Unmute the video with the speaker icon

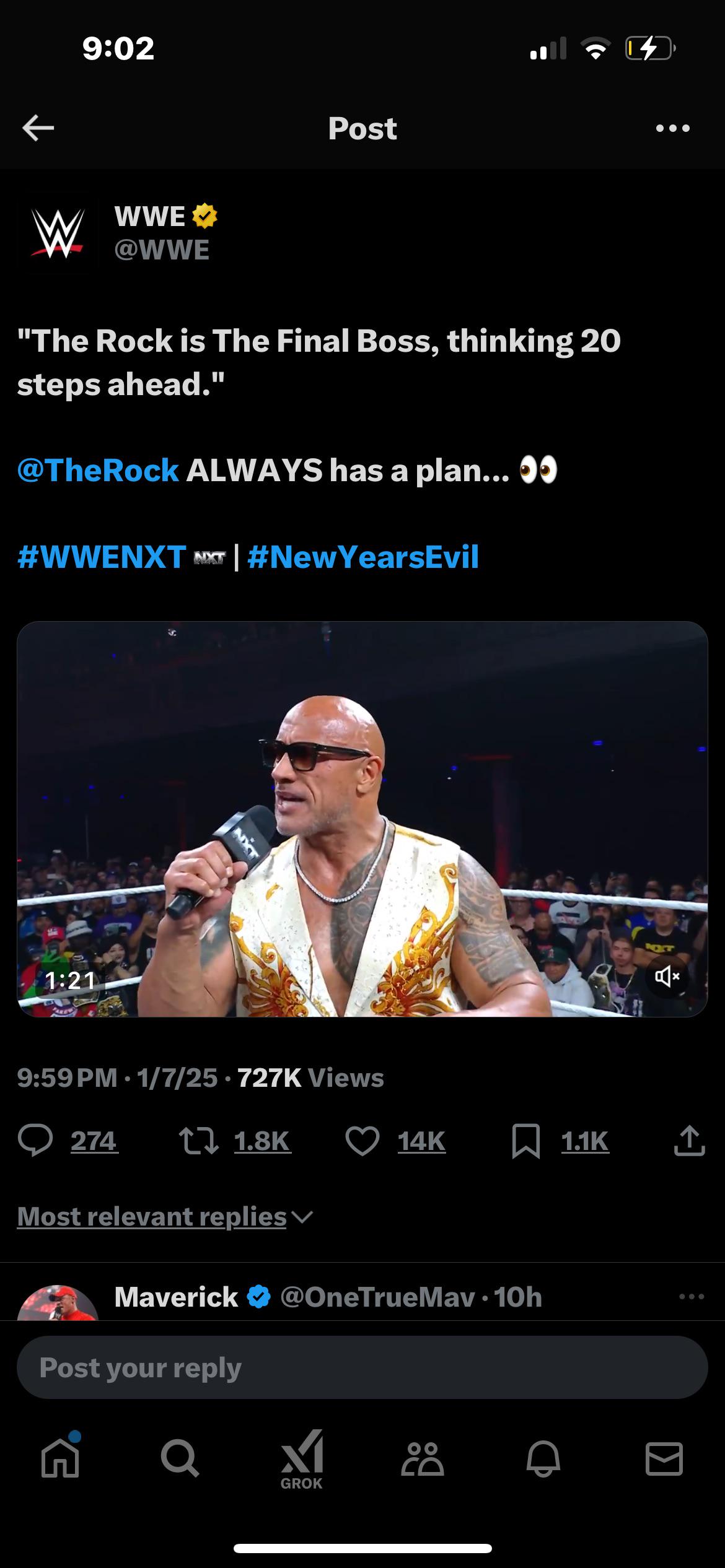pos(667,977)
